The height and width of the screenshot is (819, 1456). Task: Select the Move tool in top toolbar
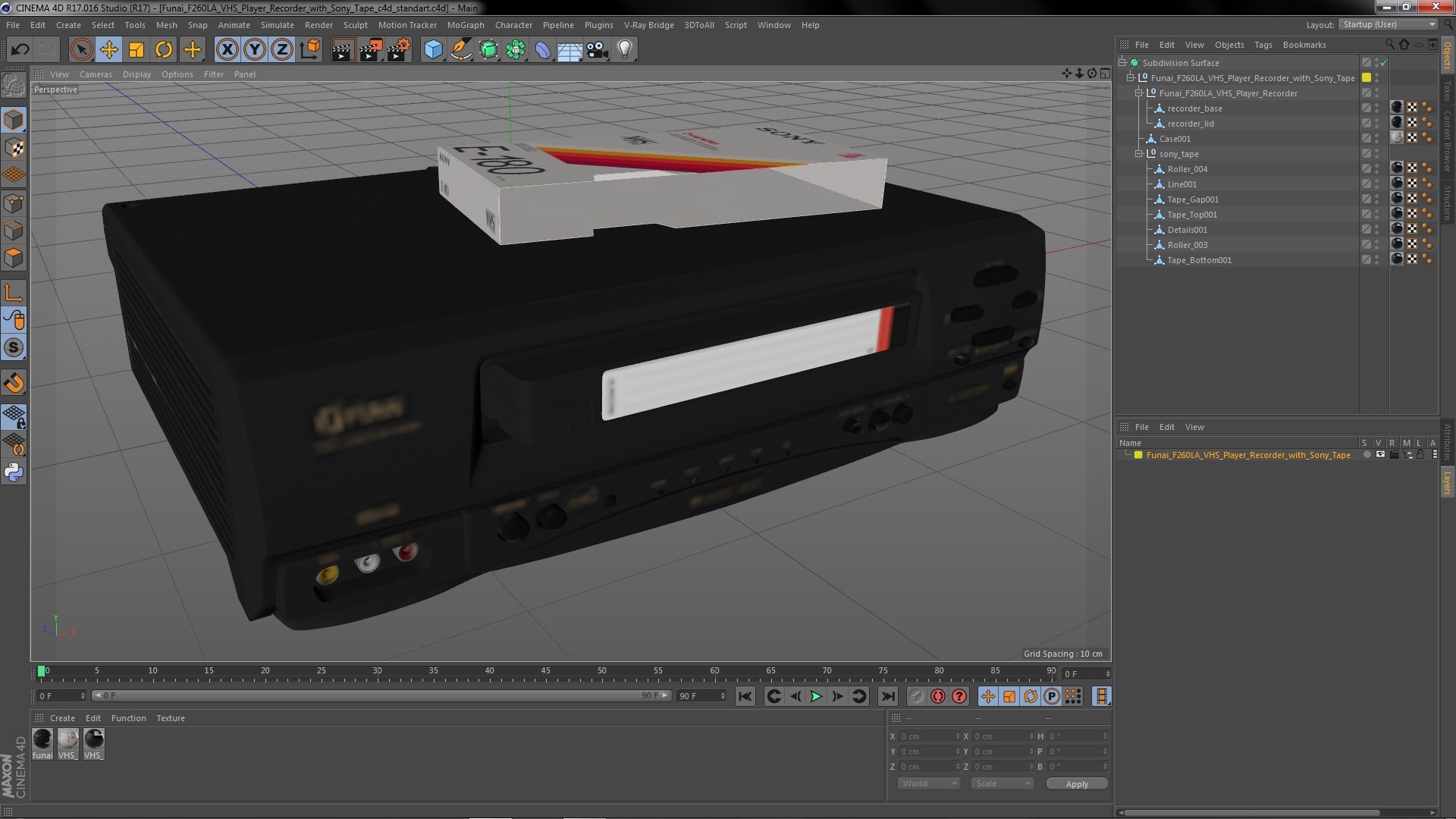(x=108, y=50)
